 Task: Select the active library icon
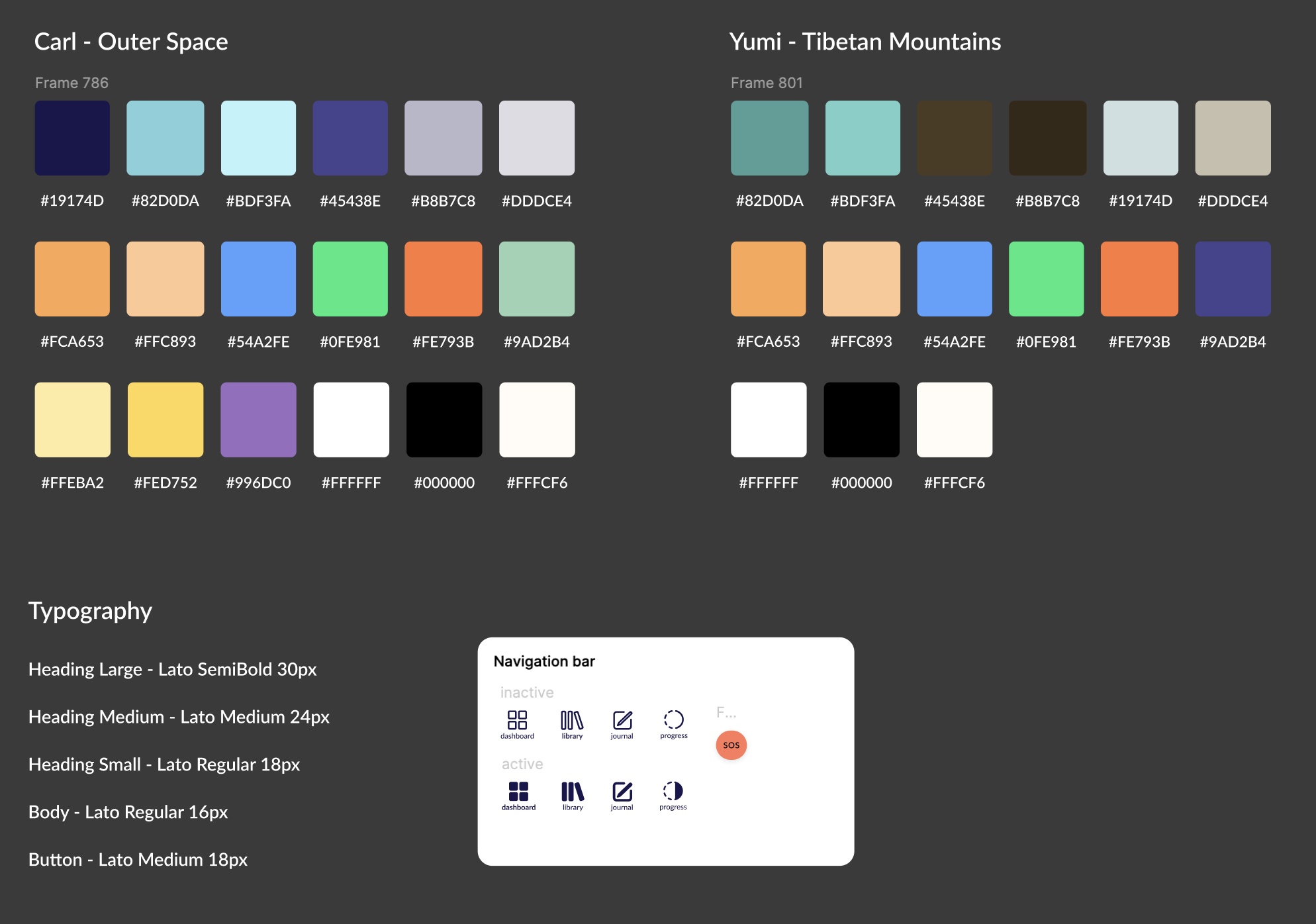pyautogui.click(x=571, y=791)
